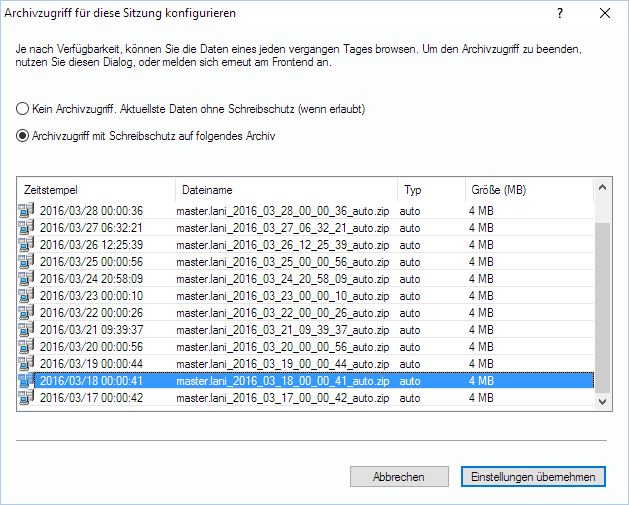Click archive icon for 2016/03/21 09:39:37

click(x=26, y=329)
